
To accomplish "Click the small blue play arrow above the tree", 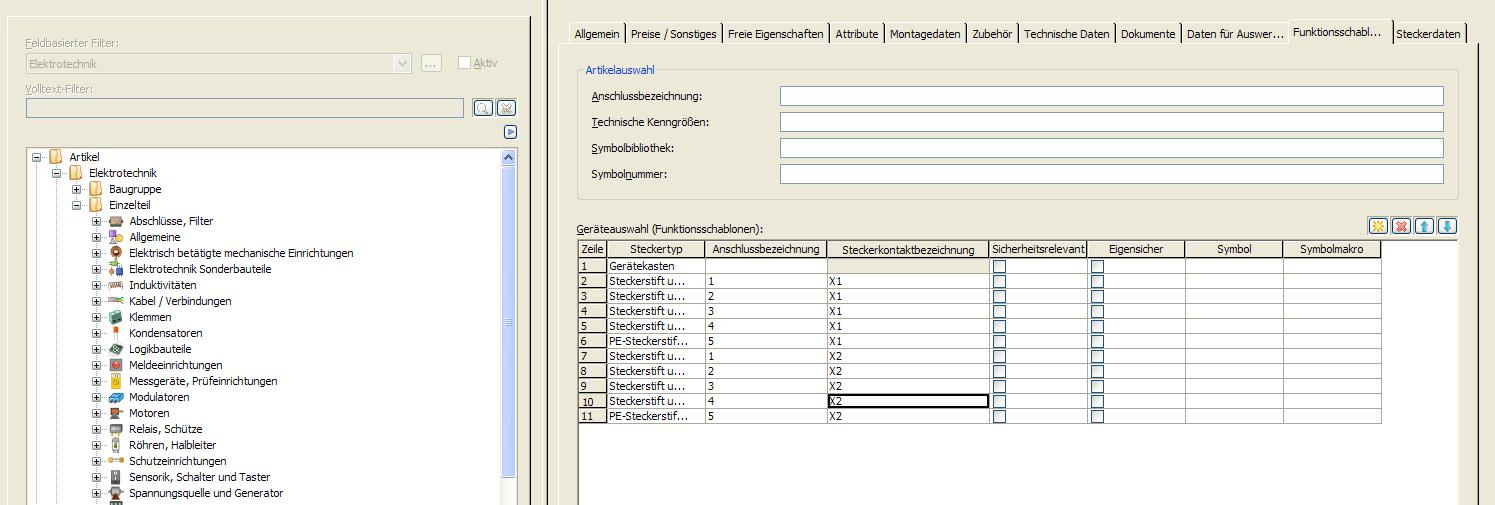I will coord(510,132).
